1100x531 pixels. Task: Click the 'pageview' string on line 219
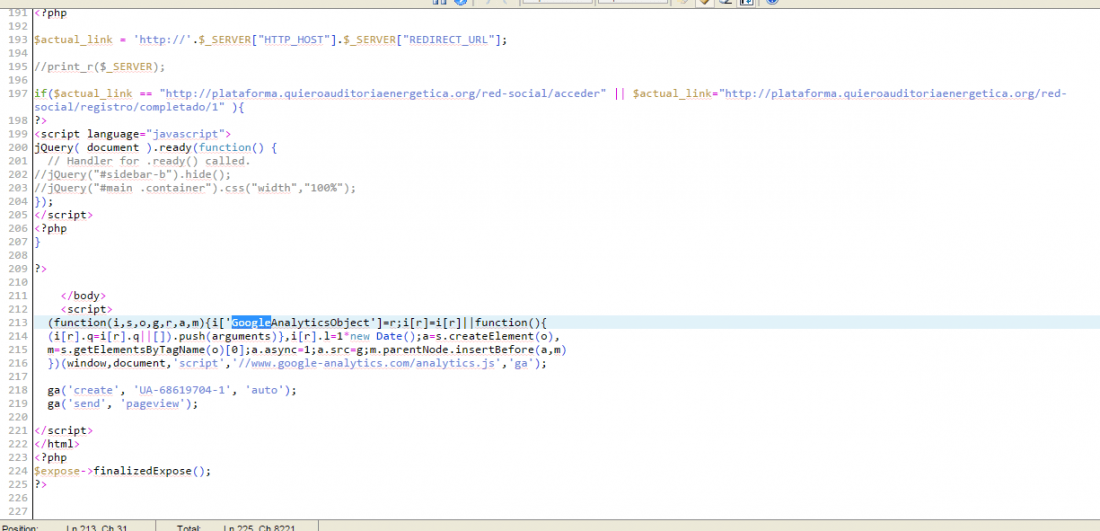[x=152, y=404]
